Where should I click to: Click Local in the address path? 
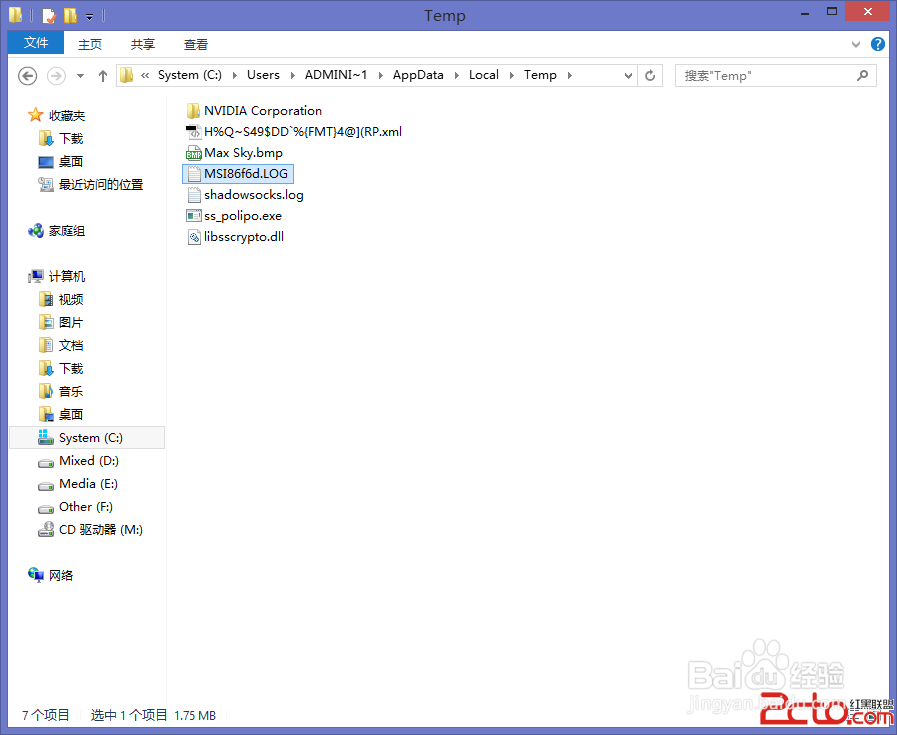483,75
